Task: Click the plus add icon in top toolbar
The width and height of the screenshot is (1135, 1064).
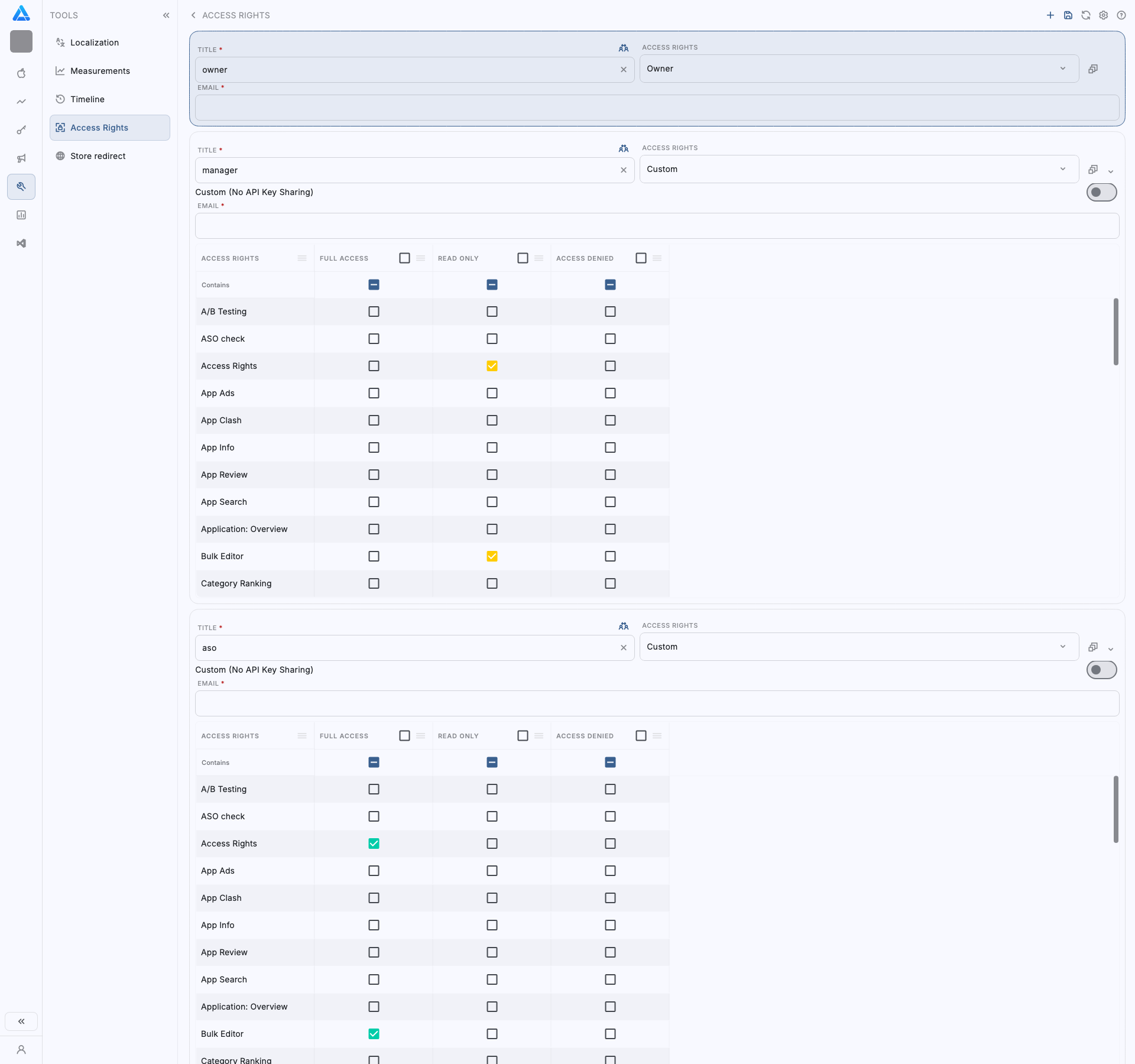Action: [1050, 15]
